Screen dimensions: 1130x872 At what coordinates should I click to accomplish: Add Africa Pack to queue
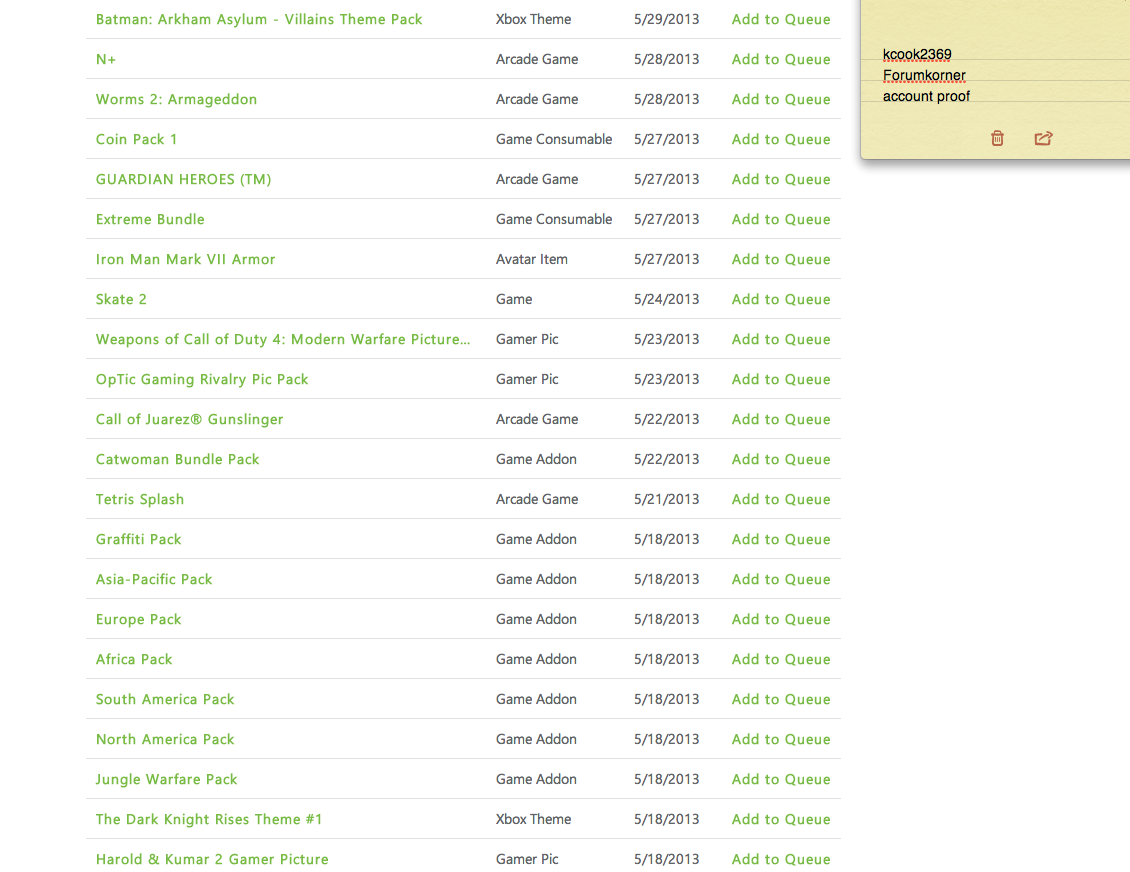pyautogui.click(x=781, y=659)
